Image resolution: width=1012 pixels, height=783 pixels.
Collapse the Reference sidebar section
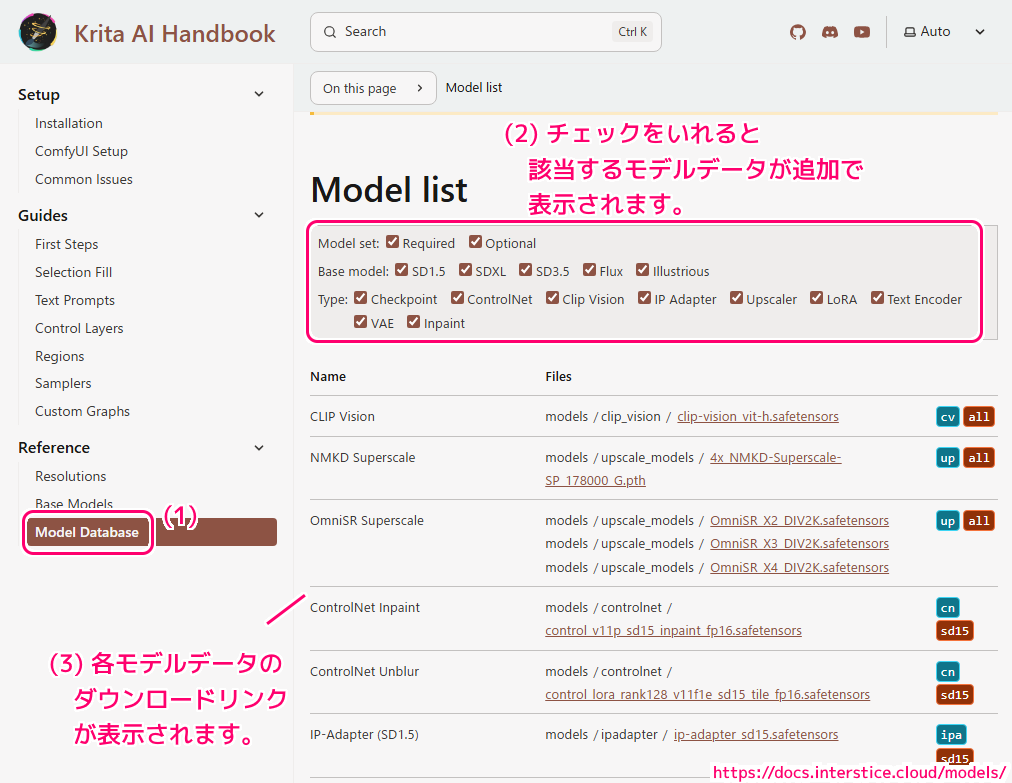click(x=259, y=448)
